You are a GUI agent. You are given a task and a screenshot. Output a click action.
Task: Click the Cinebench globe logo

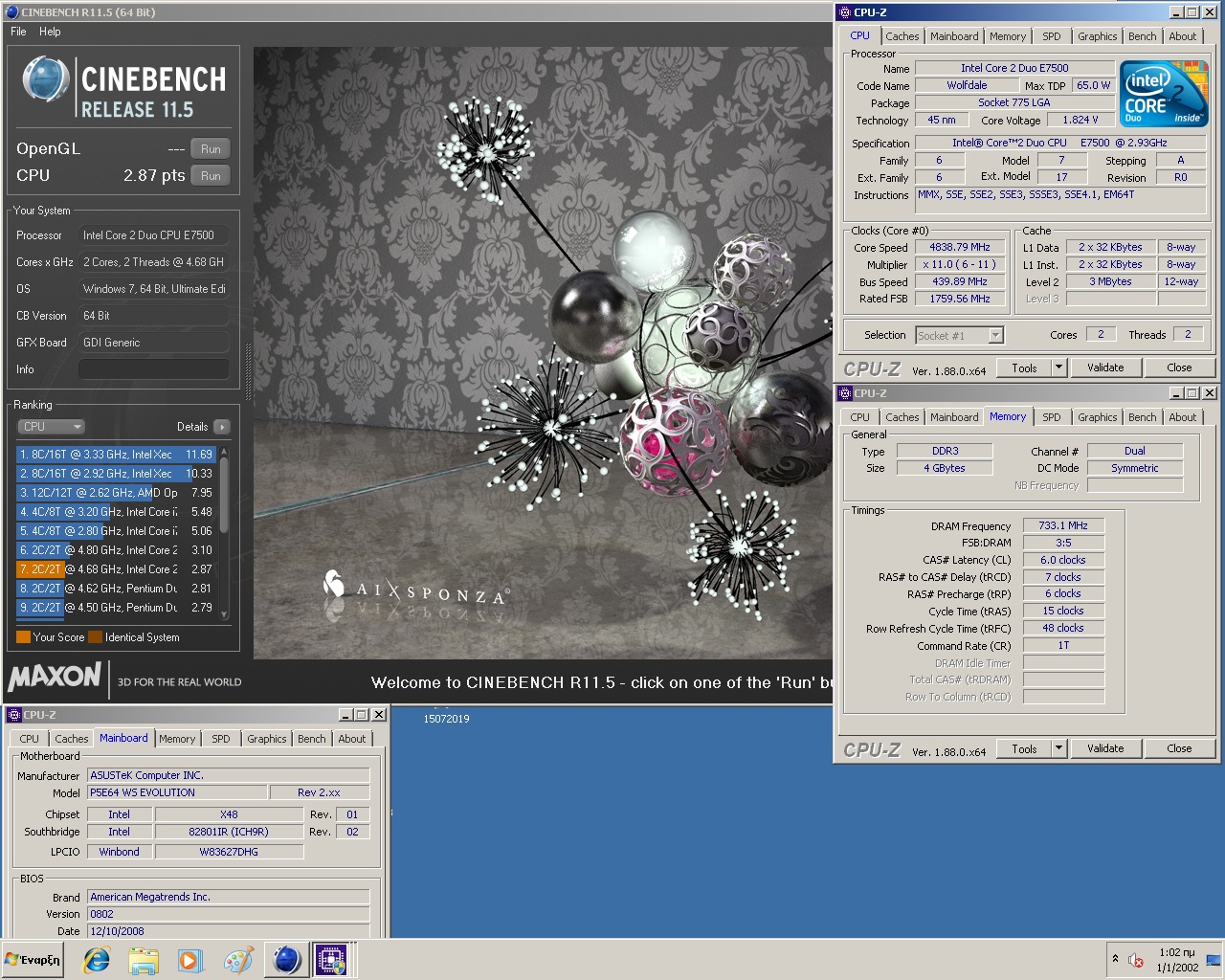pyautogui.click(x=45, y=80)
